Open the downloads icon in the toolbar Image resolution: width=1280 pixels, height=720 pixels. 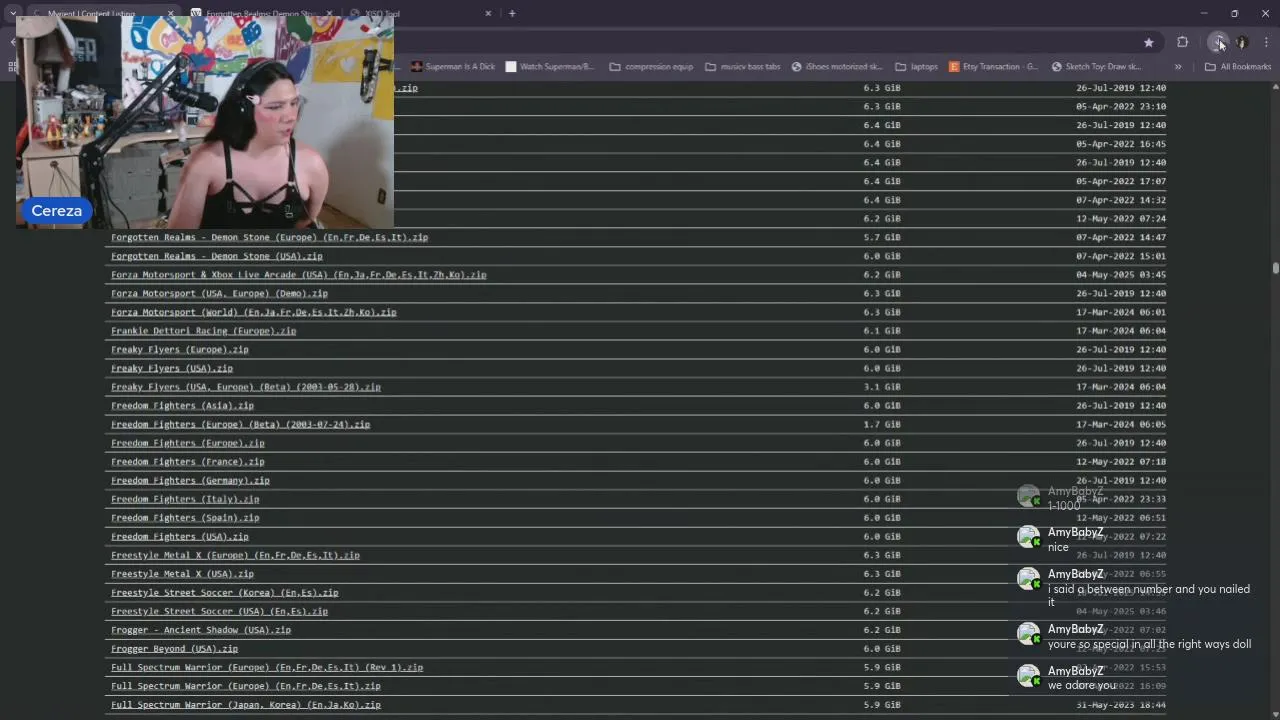1218,42
